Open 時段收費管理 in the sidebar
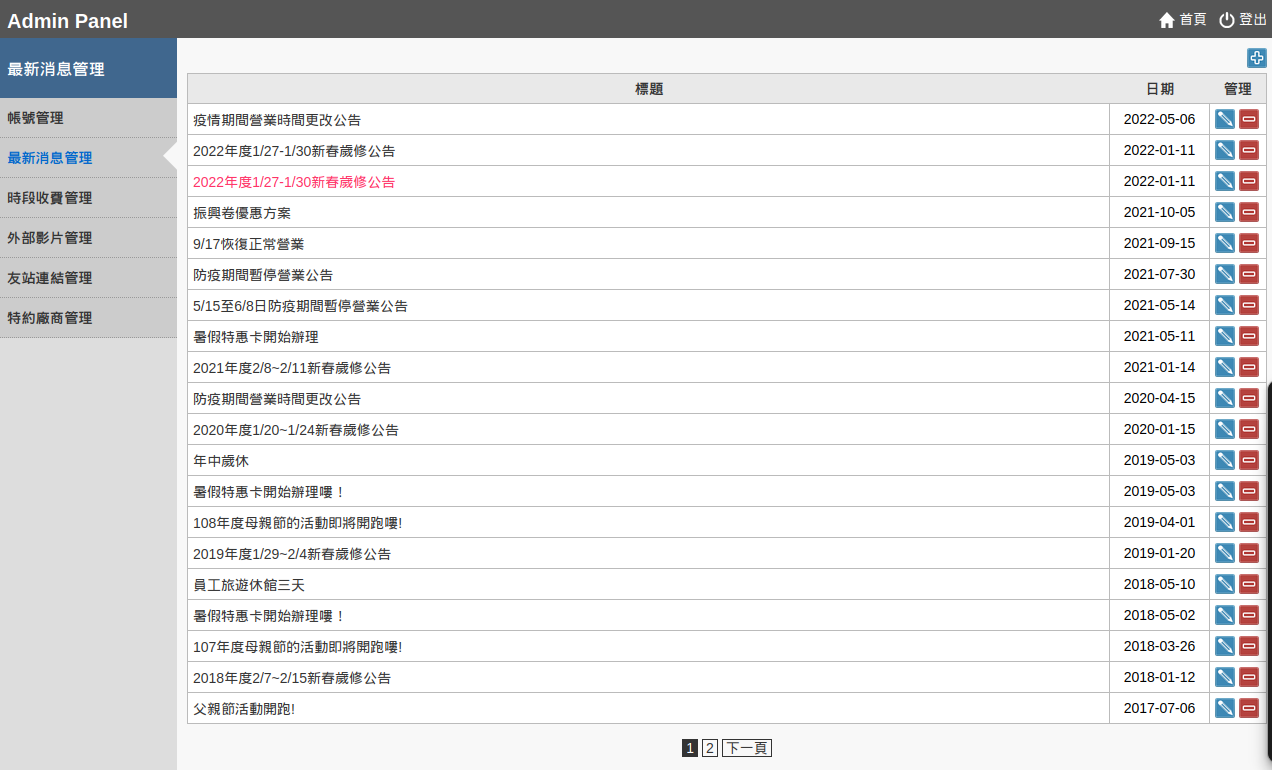Image resolution: width=1272 pixels, height=770 pixels. point(88,198)
